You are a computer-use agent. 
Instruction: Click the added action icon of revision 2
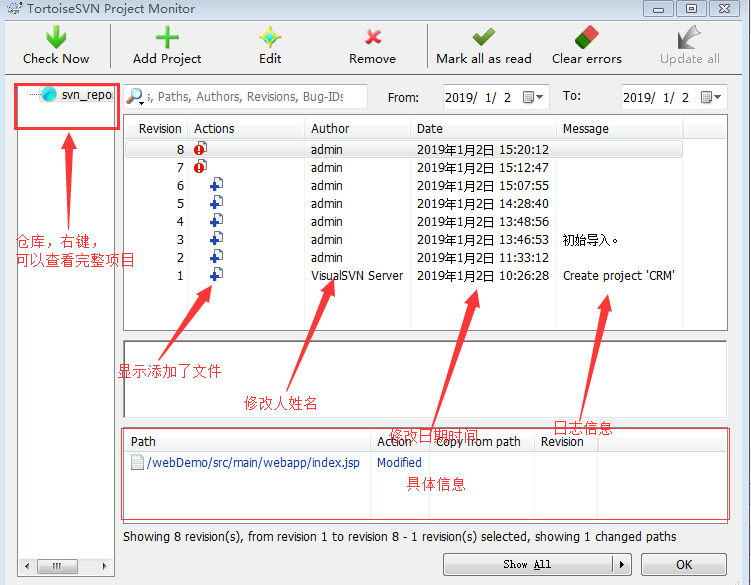(x=216, y=257)
